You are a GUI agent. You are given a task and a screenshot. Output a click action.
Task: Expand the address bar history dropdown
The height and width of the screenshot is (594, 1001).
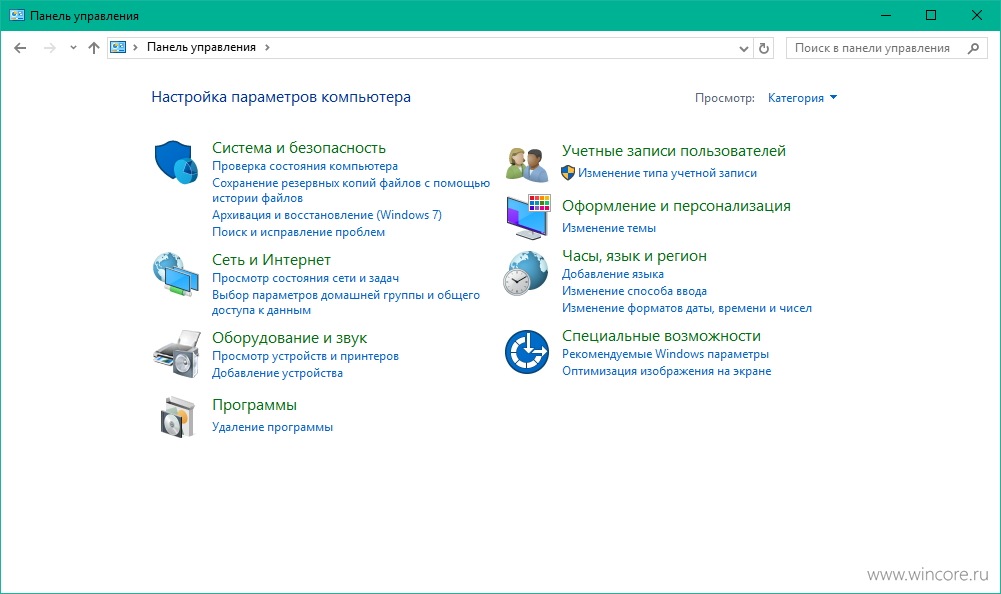(744, 49)
